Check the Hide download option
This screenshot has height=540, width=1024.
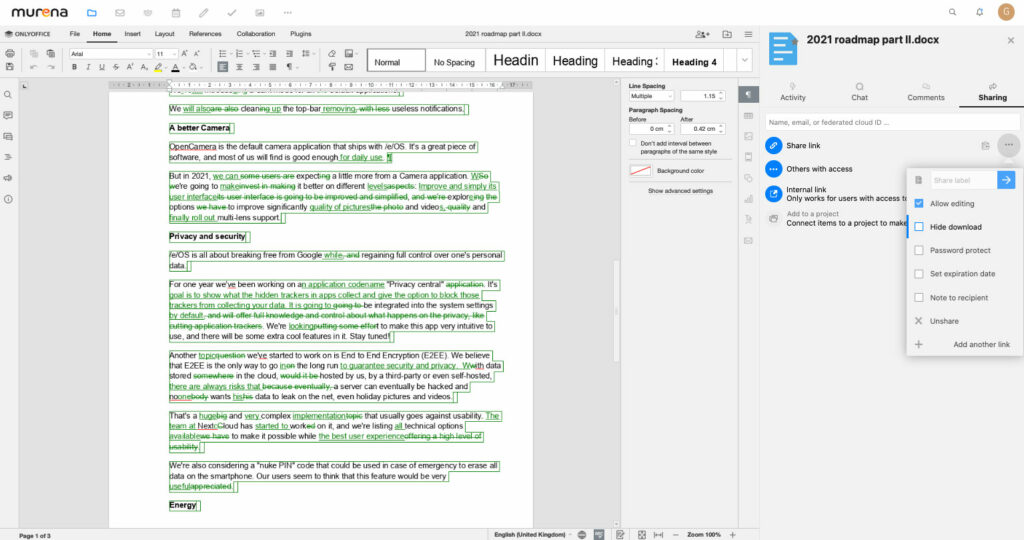click(x=919, y=227)
